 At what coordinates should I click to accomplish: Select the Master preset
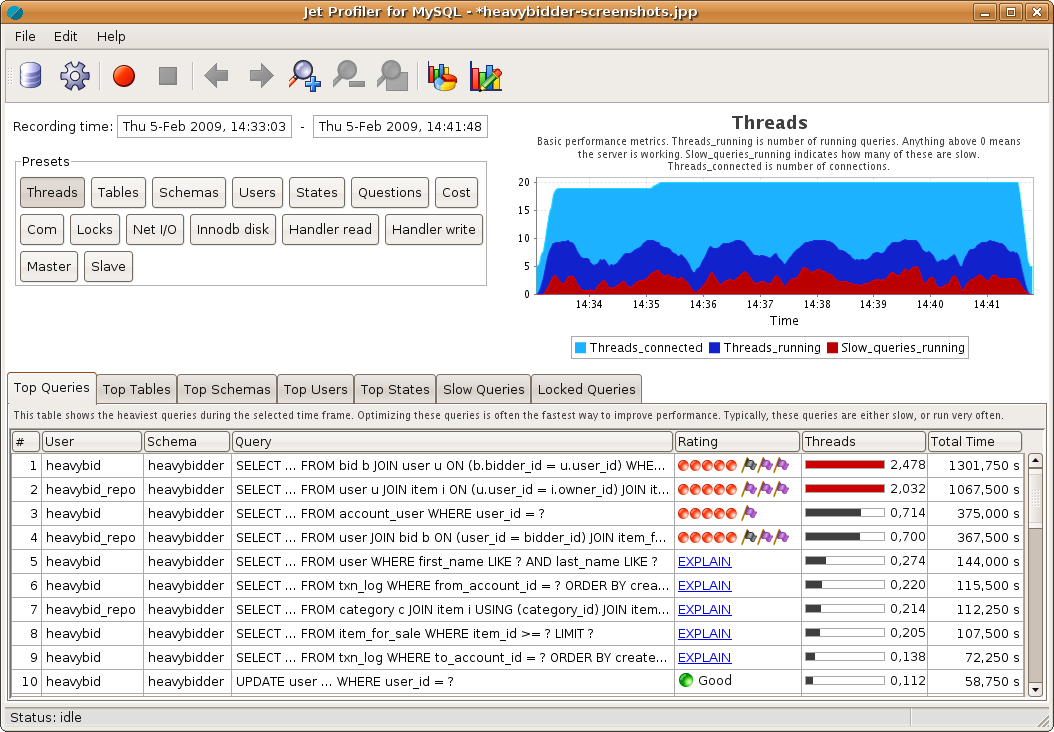(x=49, y=266)
